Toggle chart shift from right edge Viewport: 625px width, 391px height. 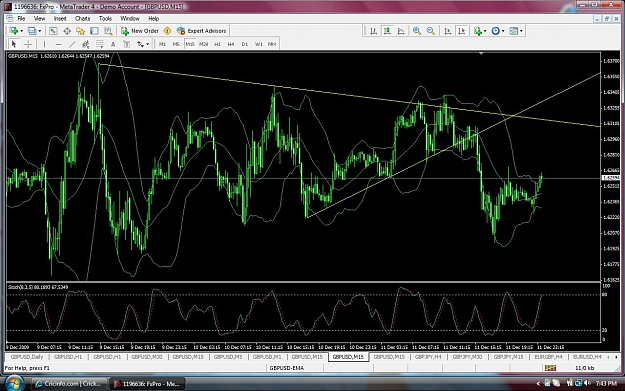tap(462, 31)
